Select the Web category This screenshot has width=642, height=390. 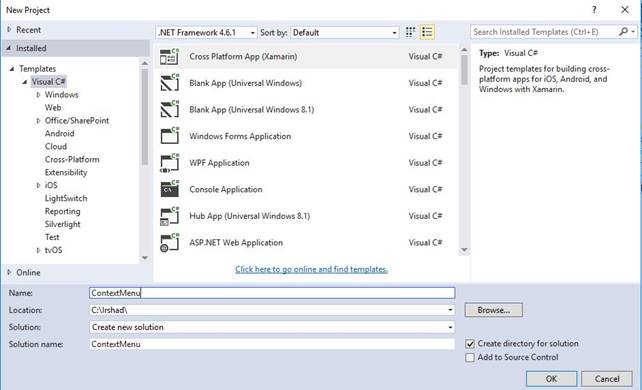(x=53, y=108)
